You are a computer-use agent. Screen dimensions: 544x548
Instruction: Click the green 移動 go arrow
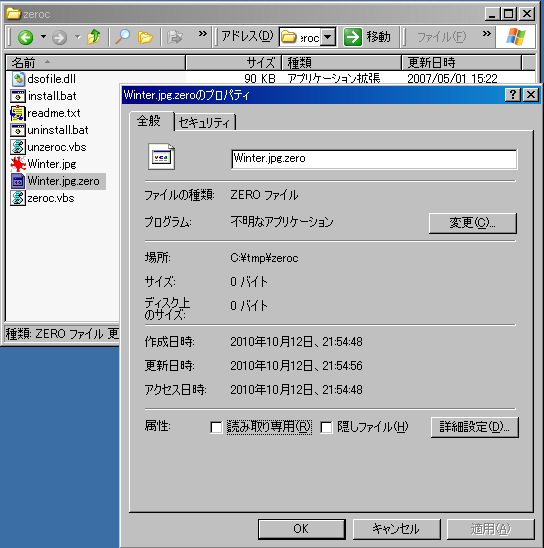point(352,37)
